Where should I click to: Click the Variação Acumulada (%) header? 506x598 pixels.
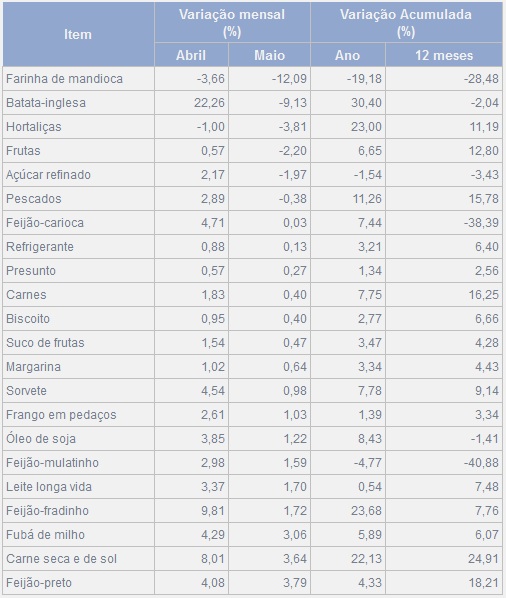click(406, 22)
